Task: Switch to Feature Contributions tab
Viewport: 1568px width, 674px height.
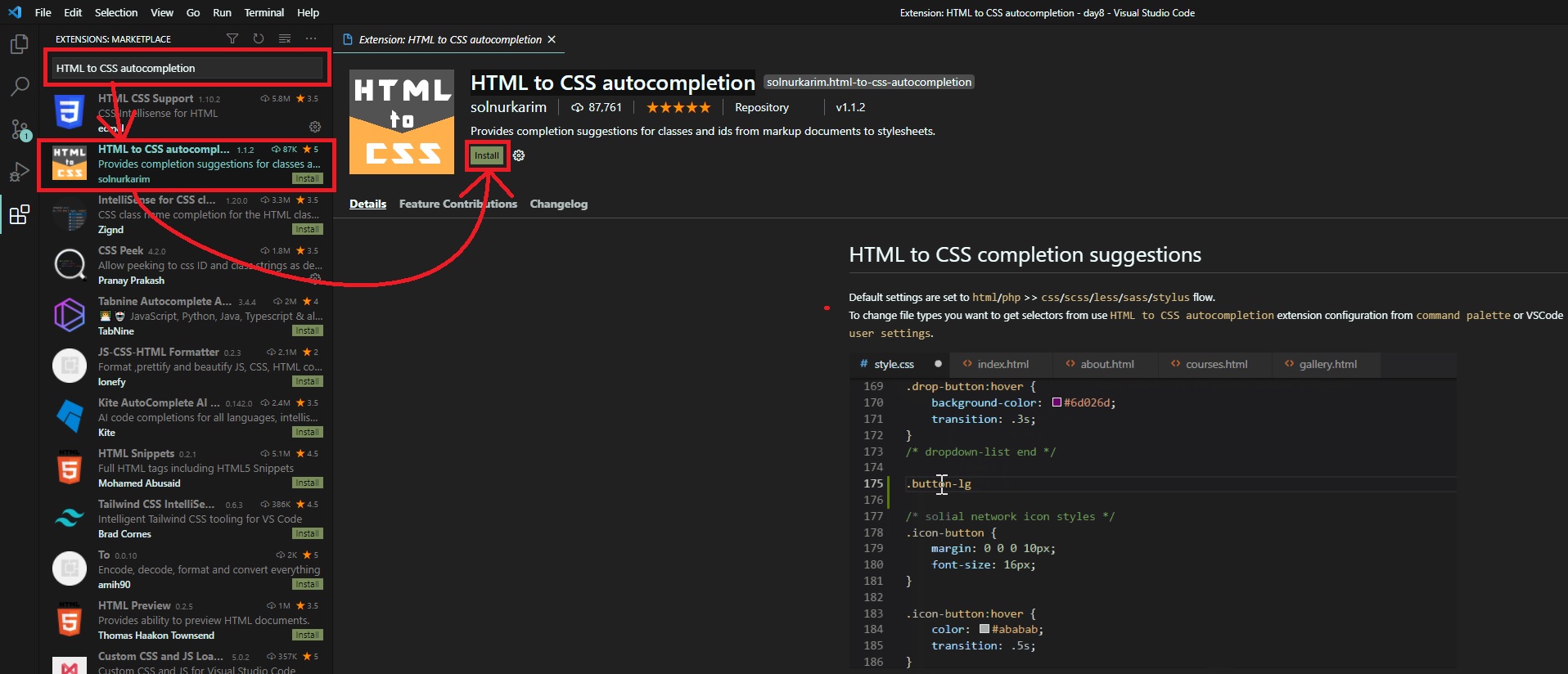Action: pyautogui.click(x=458, y=204)
